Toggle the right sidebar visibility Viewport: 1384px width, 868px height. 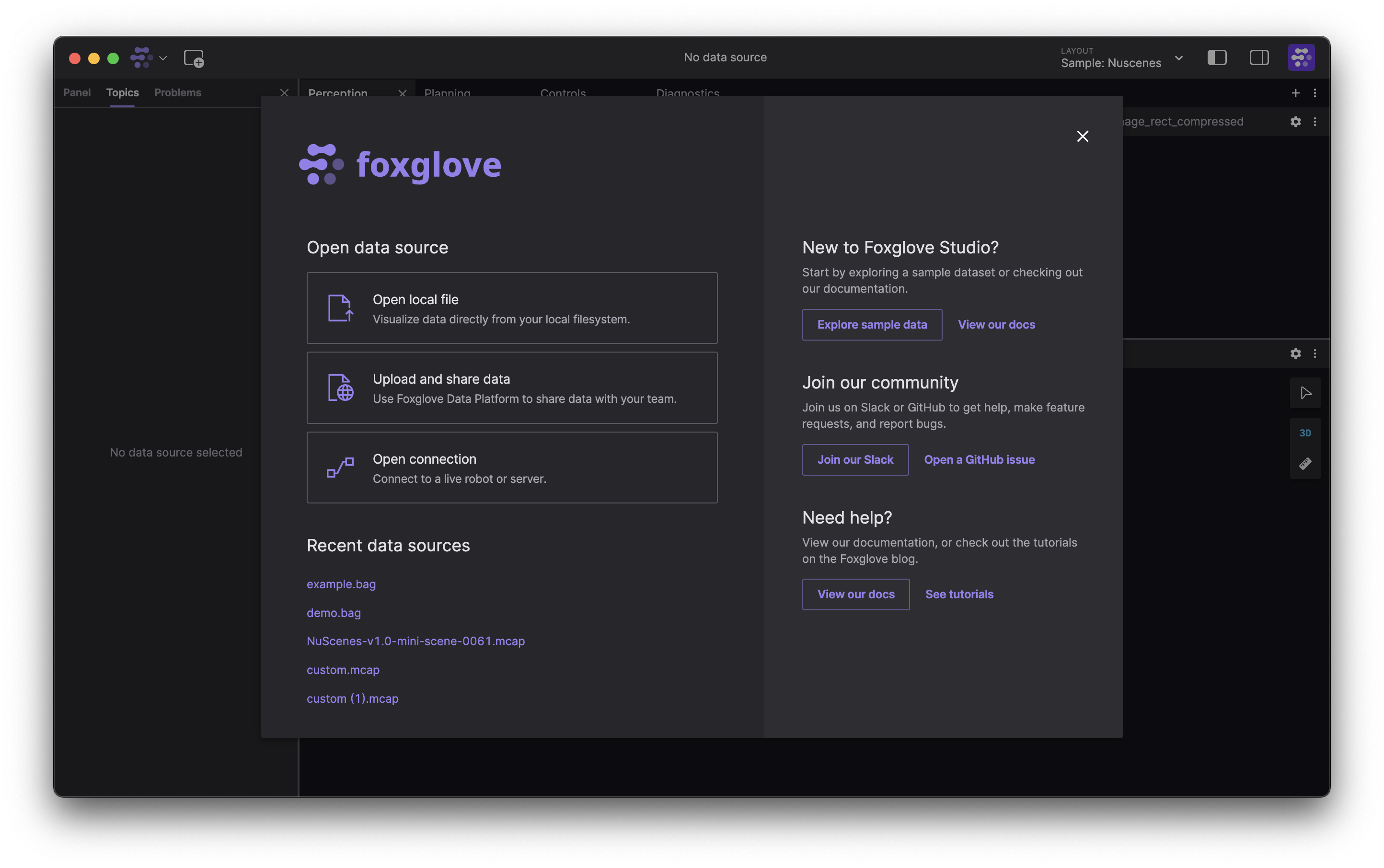point(1259,57)
